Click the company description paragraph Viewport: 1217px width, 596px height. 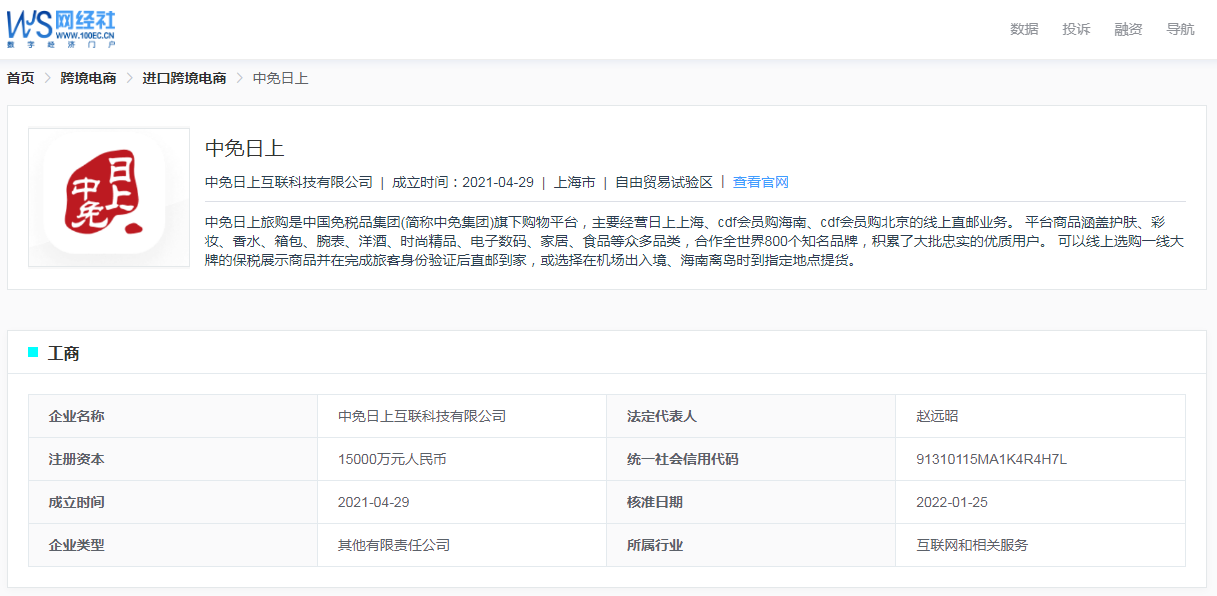[x=695, y=241]
